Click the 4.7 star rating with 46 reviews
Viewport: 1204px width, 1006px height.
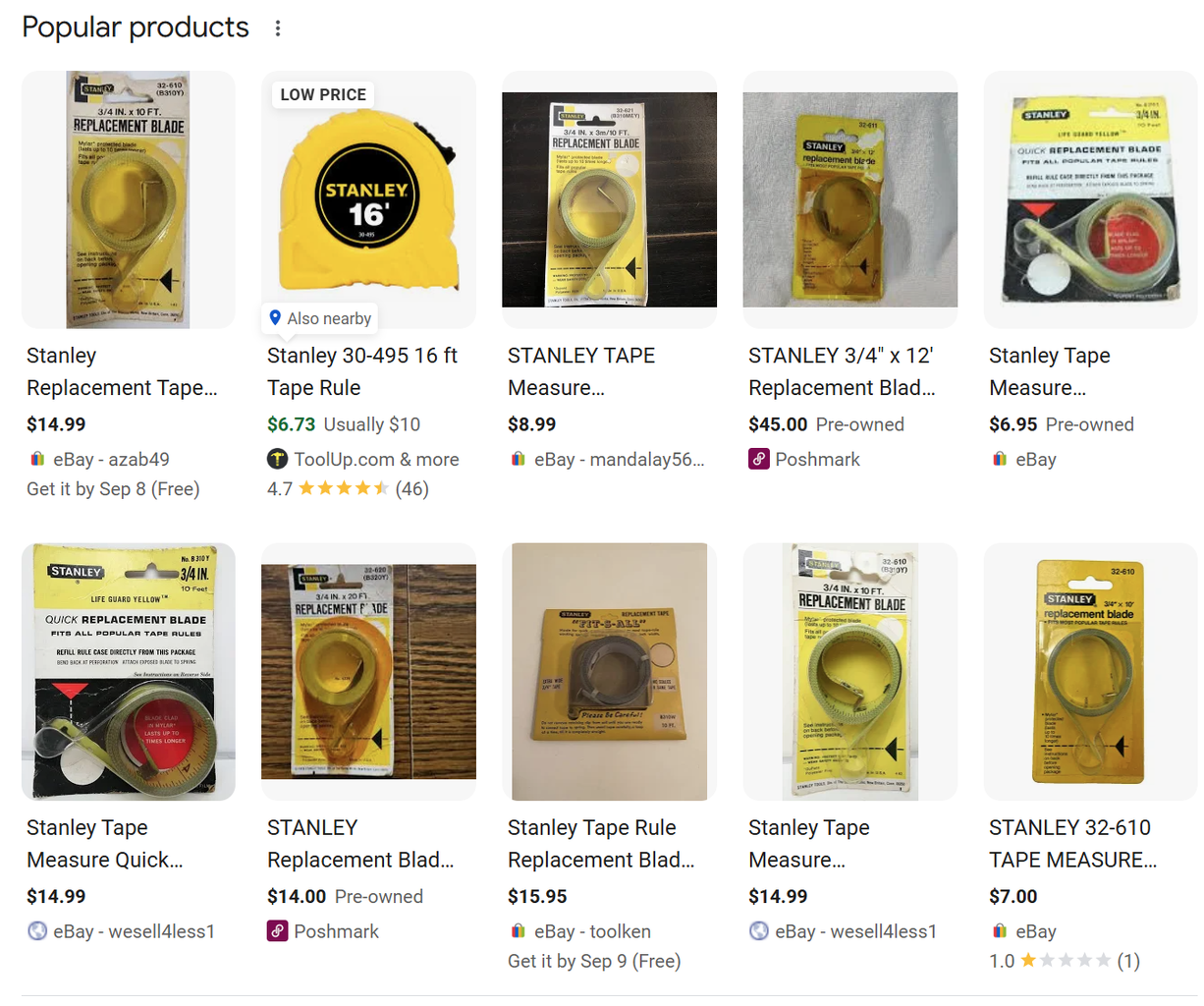[348, 488]
